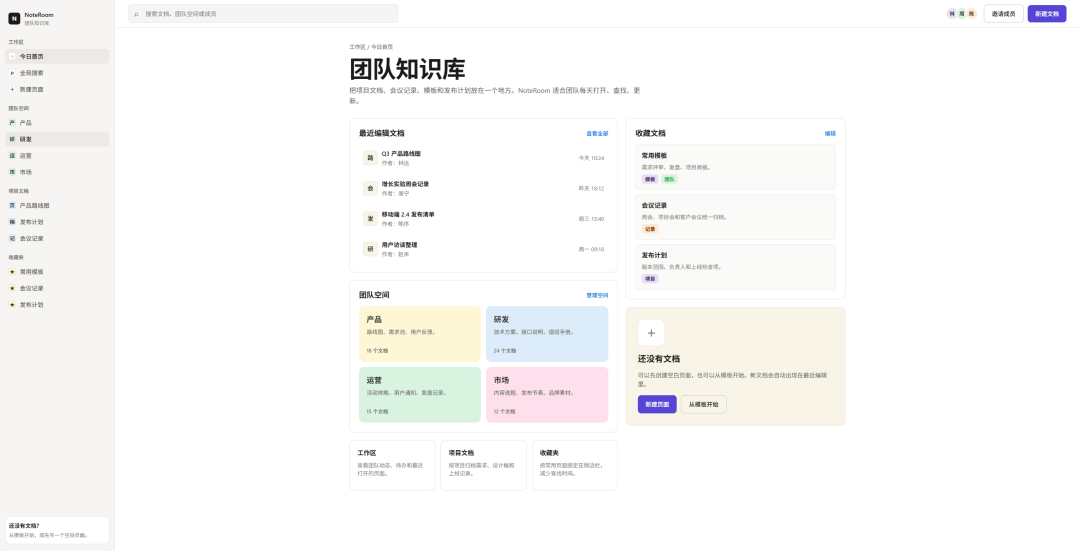Screen dimensions: 1080x551
Task: Open the 查看全部 link
Action: [x=597, y=134]
